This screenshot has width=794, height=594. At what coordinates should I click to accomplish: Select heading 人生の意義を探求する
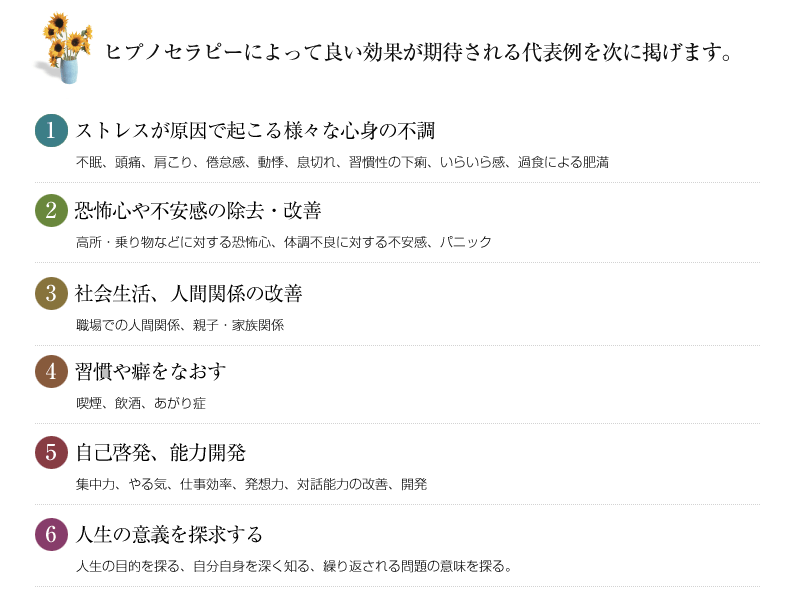pyautogui.click(x=169, y=535)
